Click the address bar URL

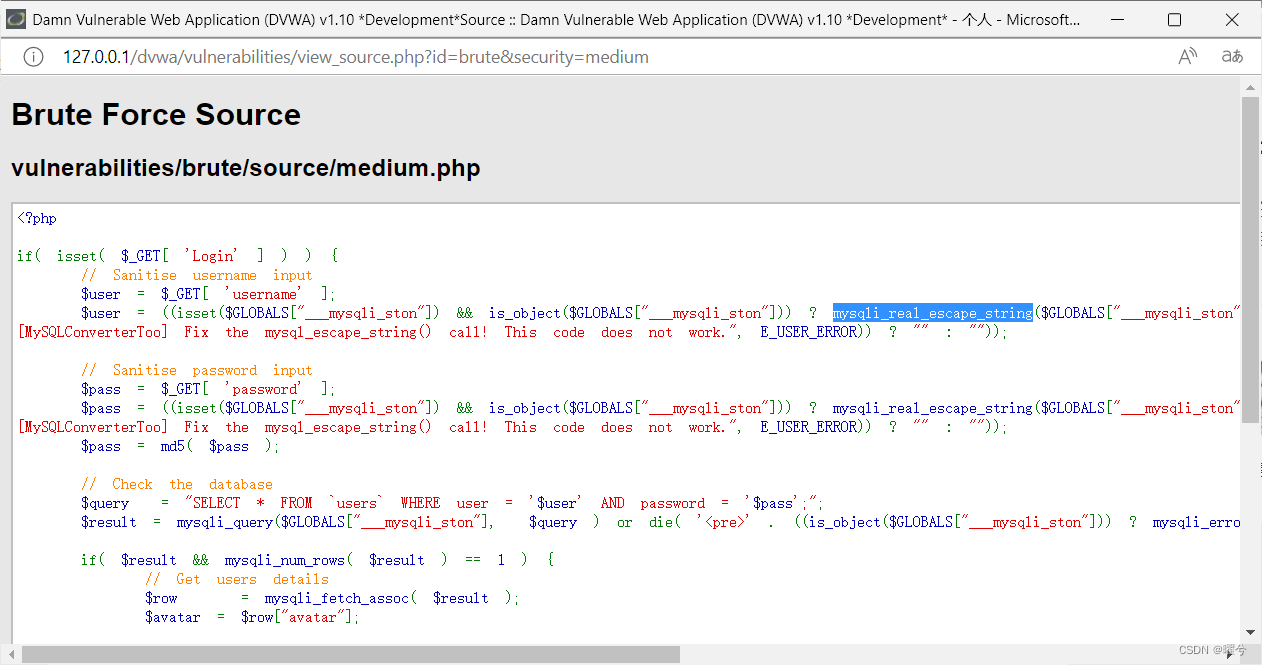[x=356, y=57]
